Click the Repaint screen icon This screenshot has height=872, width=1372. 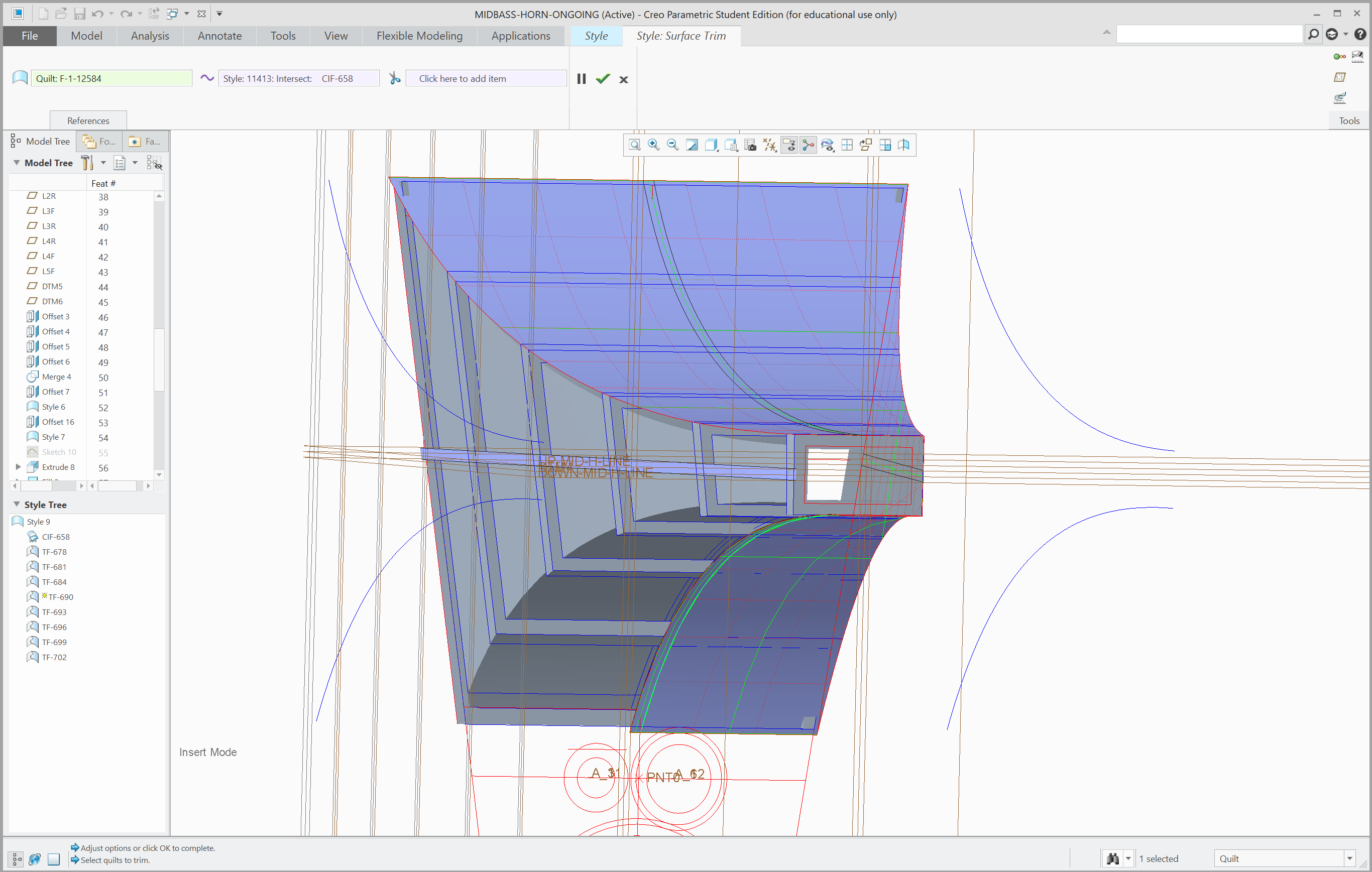click(692, 145)
